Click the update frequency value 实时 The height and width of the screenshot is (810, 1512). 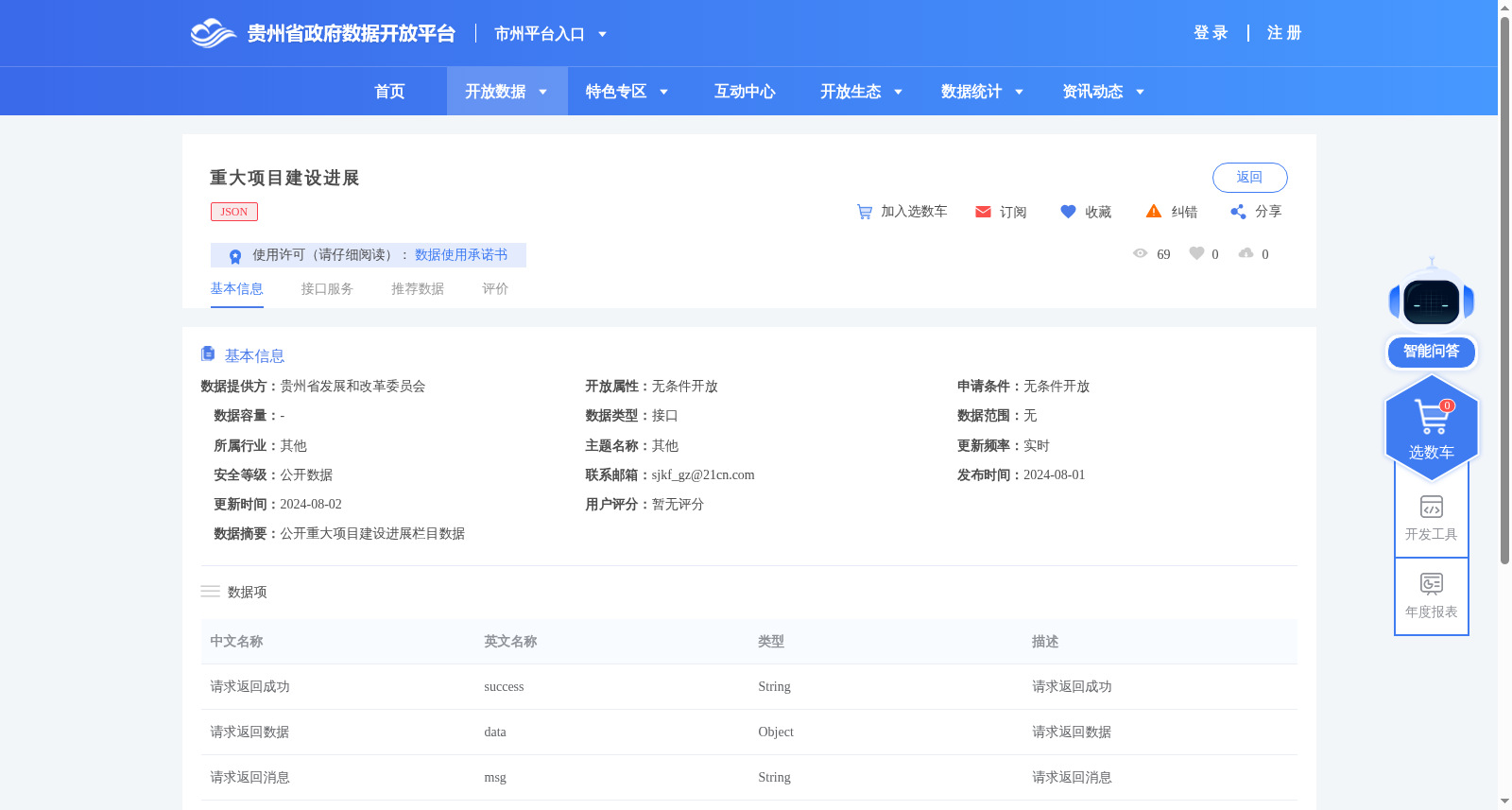click(1037, 446)
